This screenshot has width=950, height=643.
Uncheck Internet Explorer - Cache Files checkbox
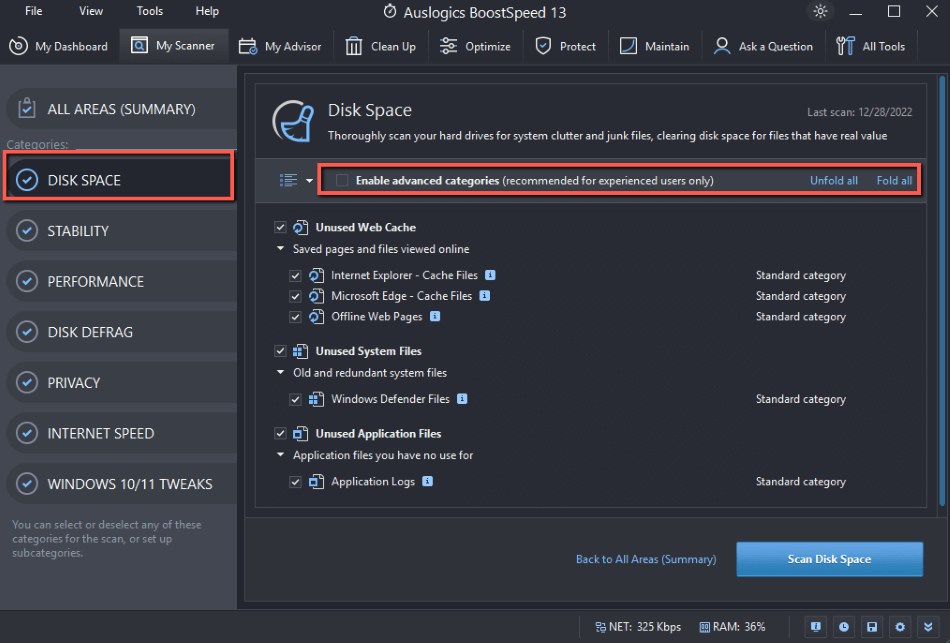pyautogui.click(x=295, y=275)
